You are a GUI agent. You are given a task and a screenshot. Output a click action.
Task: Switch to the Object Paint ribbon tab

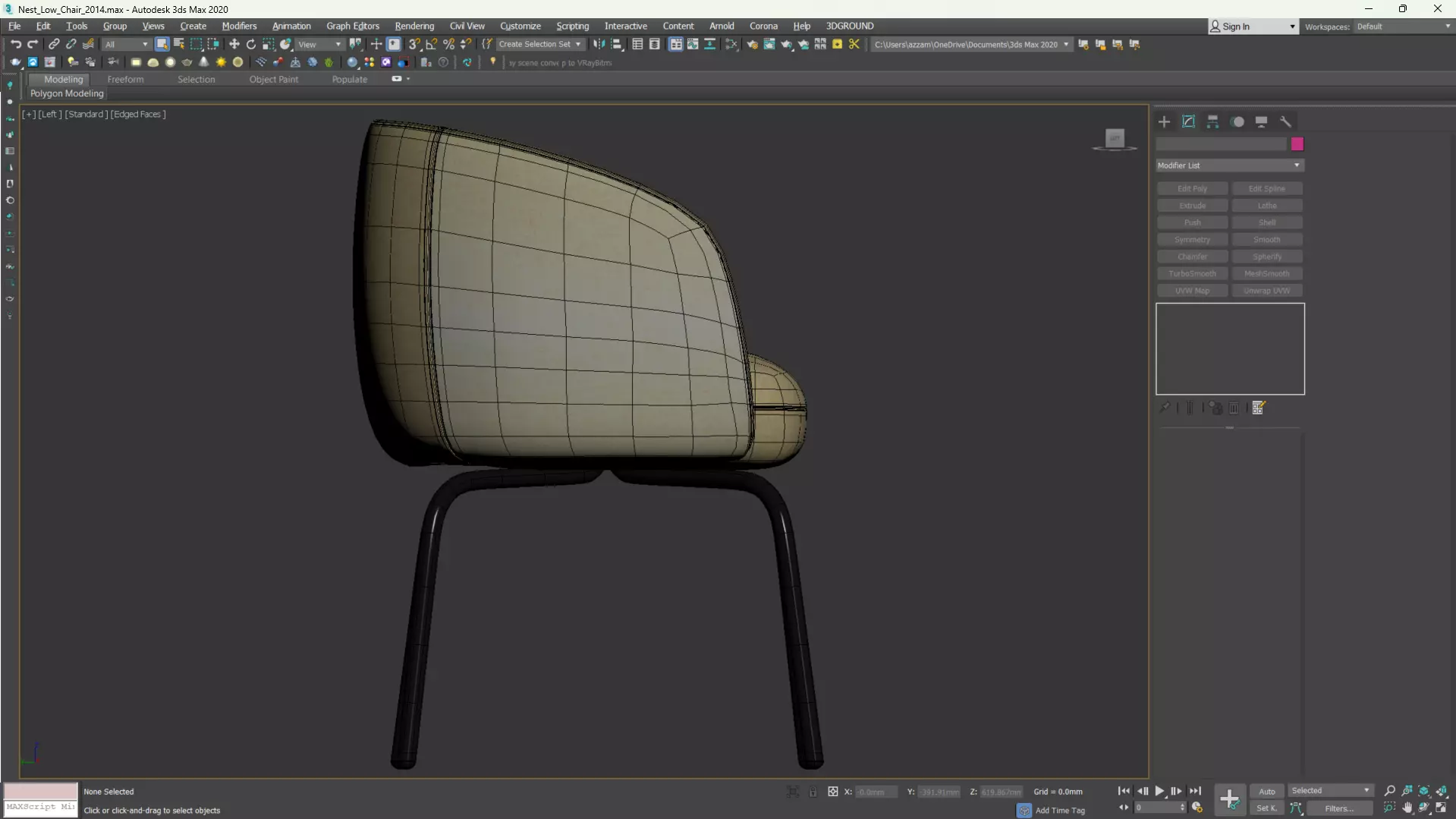tap(273, 79)
